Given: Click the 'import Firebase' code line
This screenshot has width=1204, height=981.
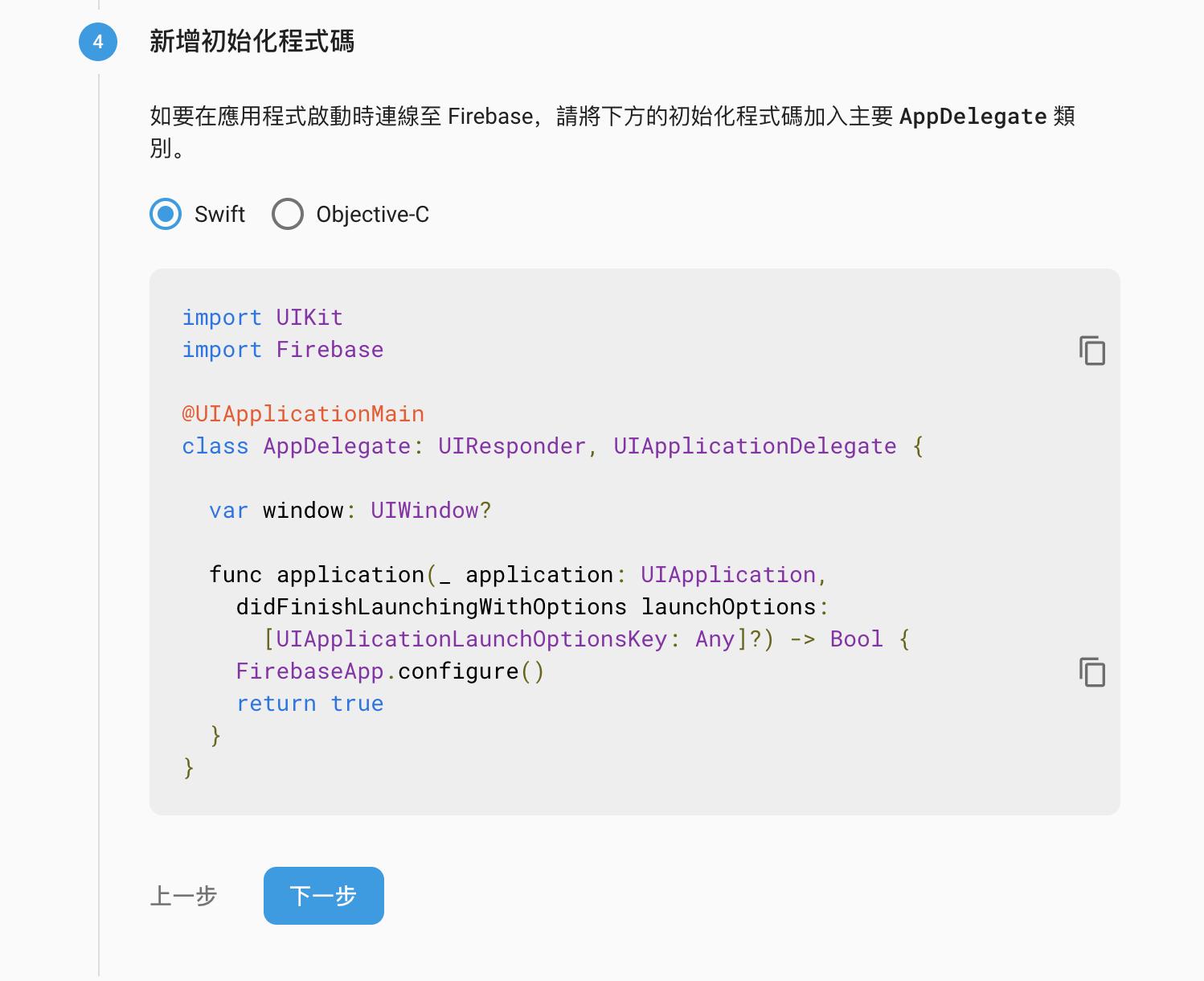Looking at the screenshot, I should pyautogui.click(x=283, y=350).
